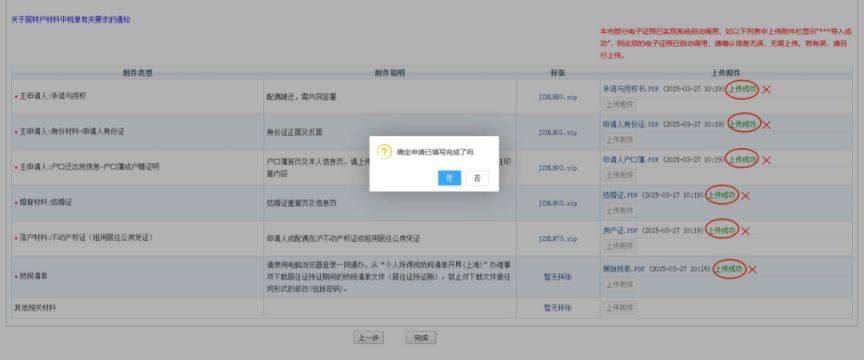Click the 附件说明 column header
Screen dimensions: 864x360
(390, 73)
